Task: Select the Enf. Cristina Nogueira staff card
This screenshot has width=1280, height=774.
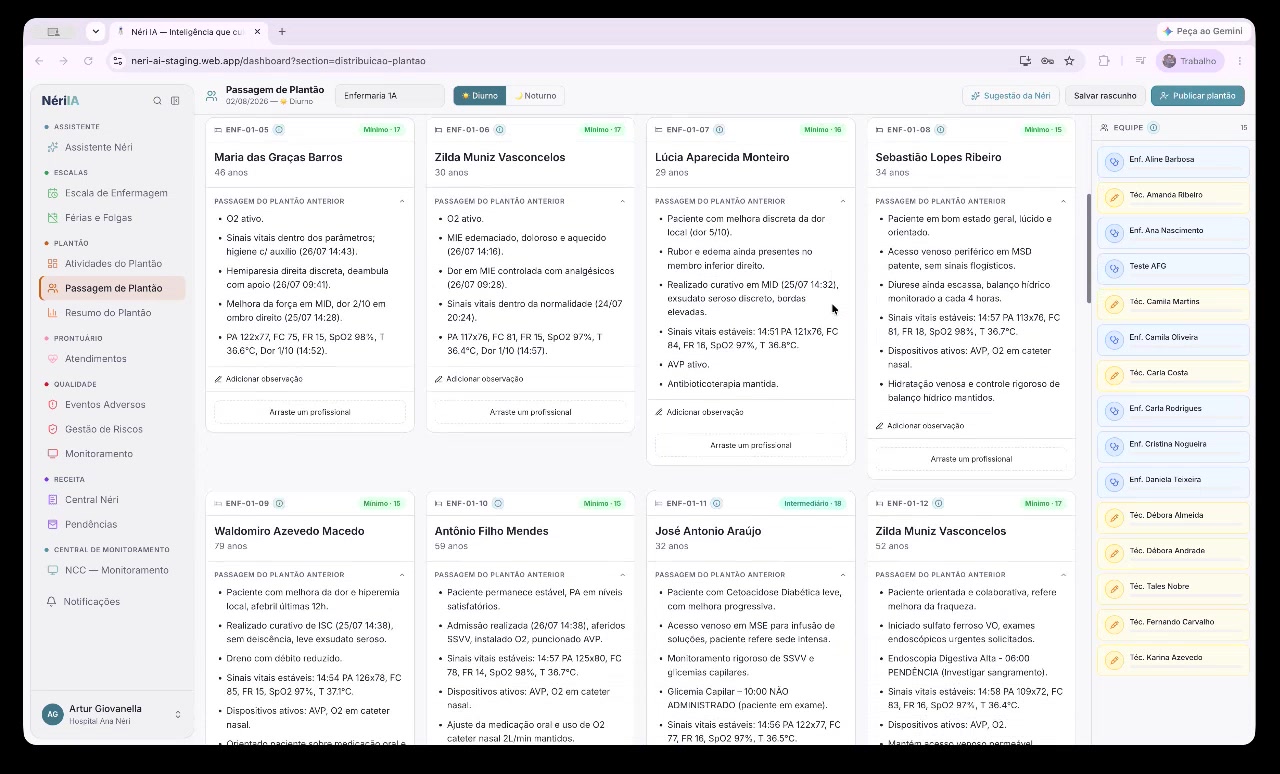Action: (x=1173, y=445)
